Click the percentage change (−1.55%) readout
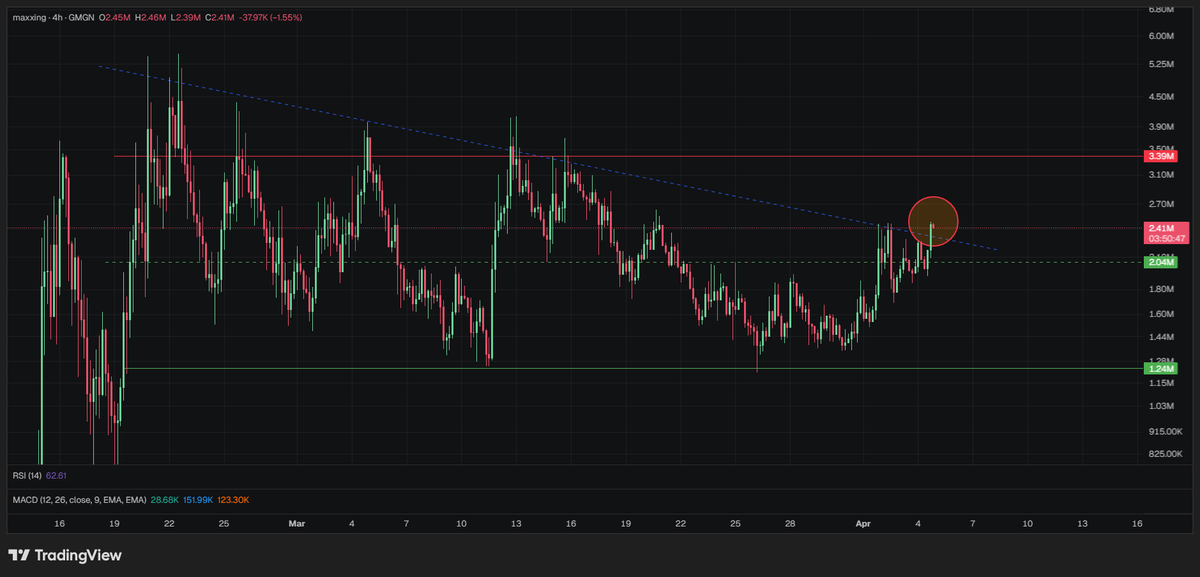Viewport: 1200px width, 577px height. (286, 18)
